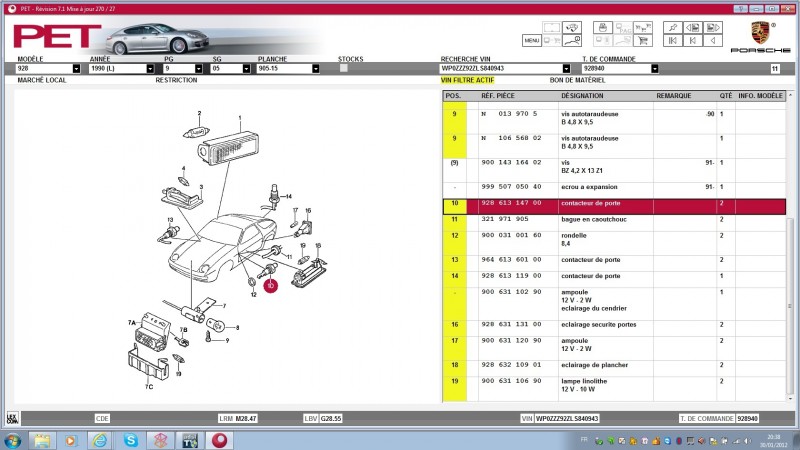Click the VIN FILTRE ACTIF label
This screenshot has width=800, height=450.
467,80
